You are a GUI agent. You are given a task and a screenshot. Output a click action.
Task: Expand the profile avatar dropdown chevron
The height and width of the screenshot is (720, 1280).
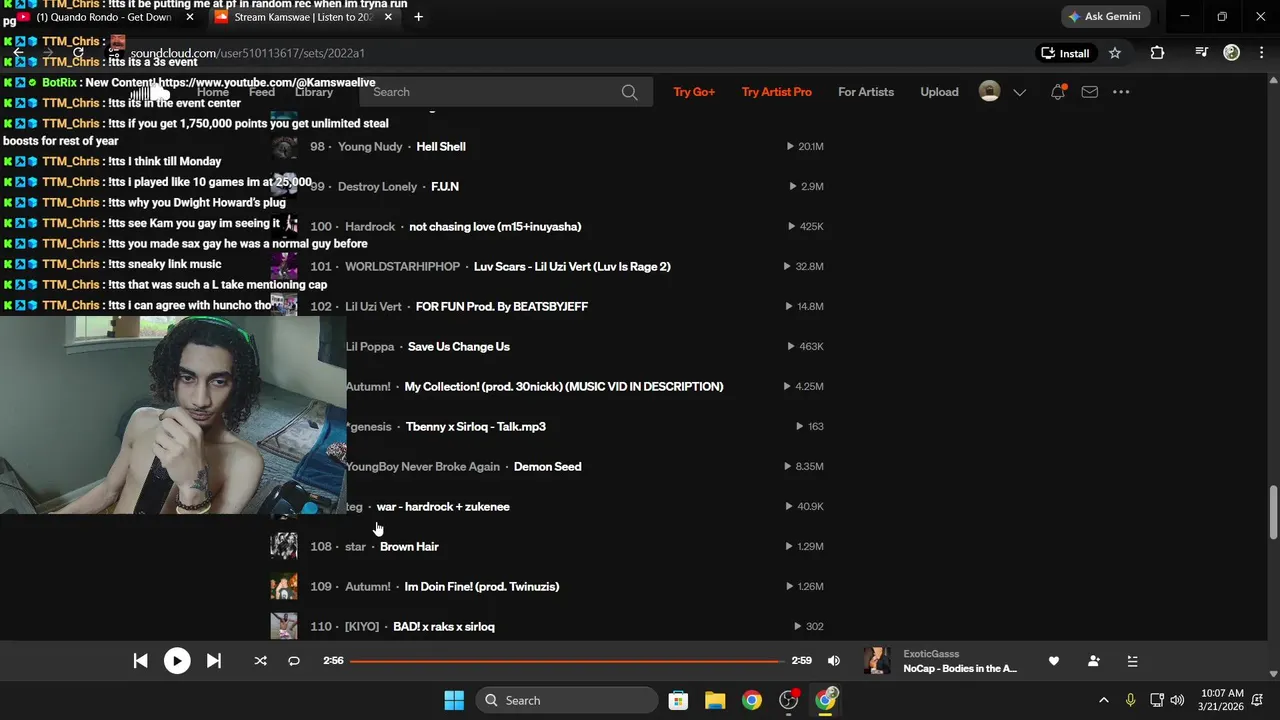1019,92
